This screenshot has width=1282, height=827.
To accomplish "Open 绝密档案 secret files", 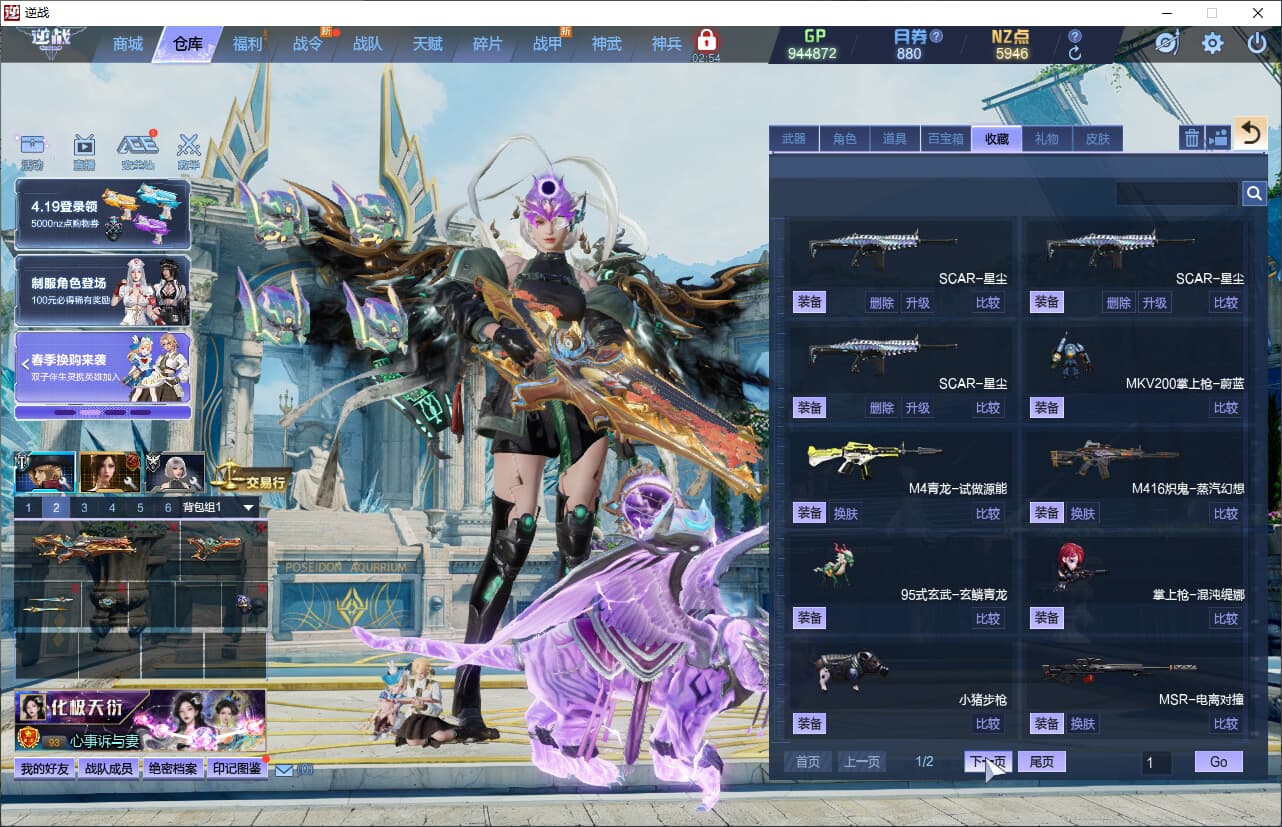I will [173, 769].
